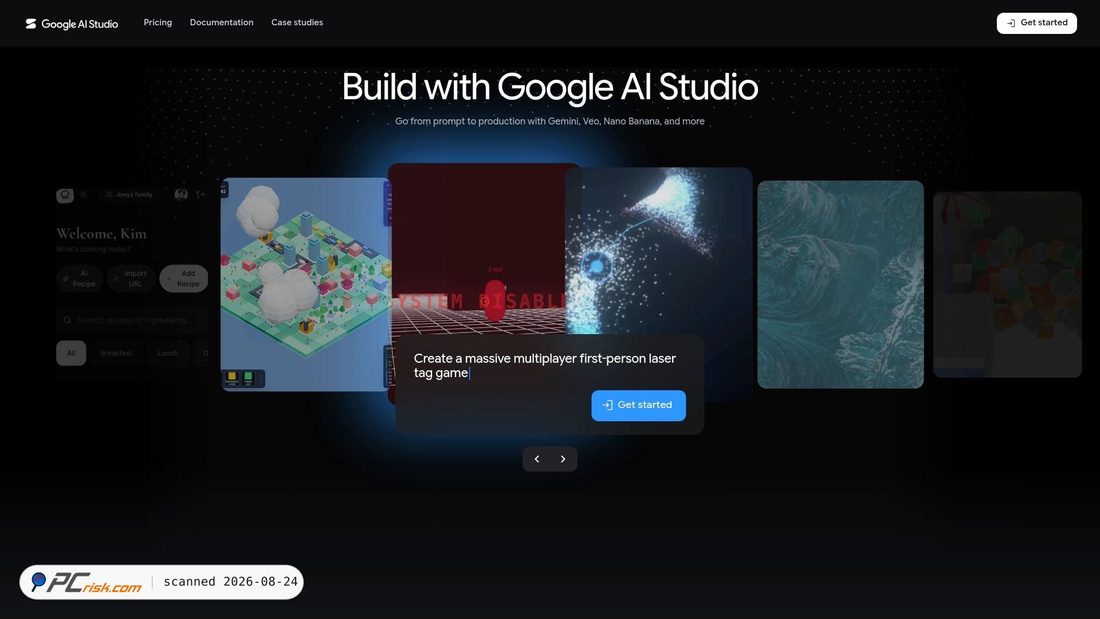Click the recipe search field
The height and width of the screenshot is (619, 1100).
(x=132, y=320)
